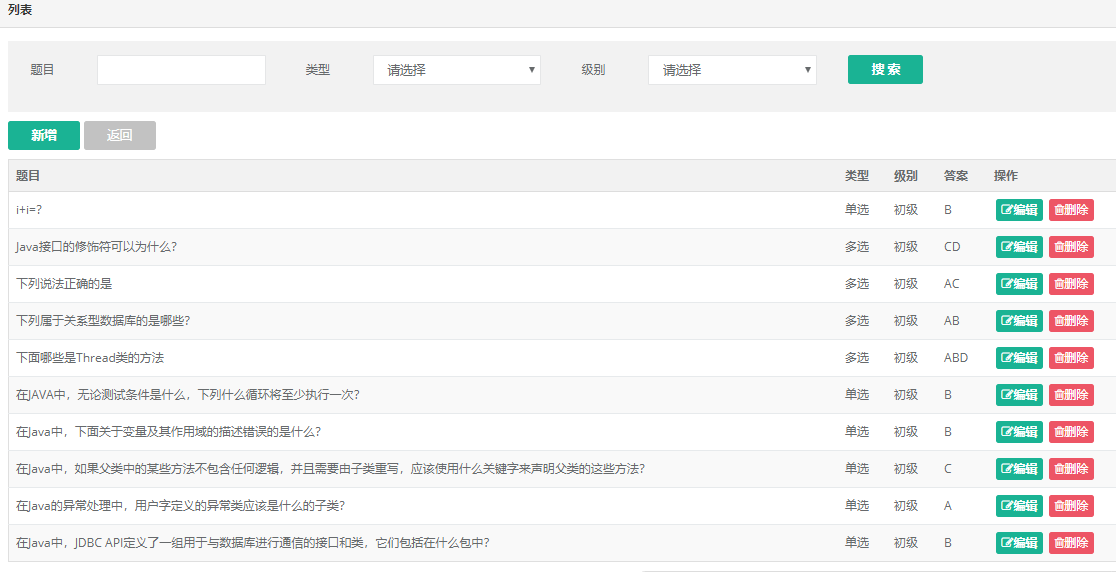The height and width of the screenshot is (572, 1116).
Task: Delete the 异常处理 question
Action: (x=1071, y=506)
